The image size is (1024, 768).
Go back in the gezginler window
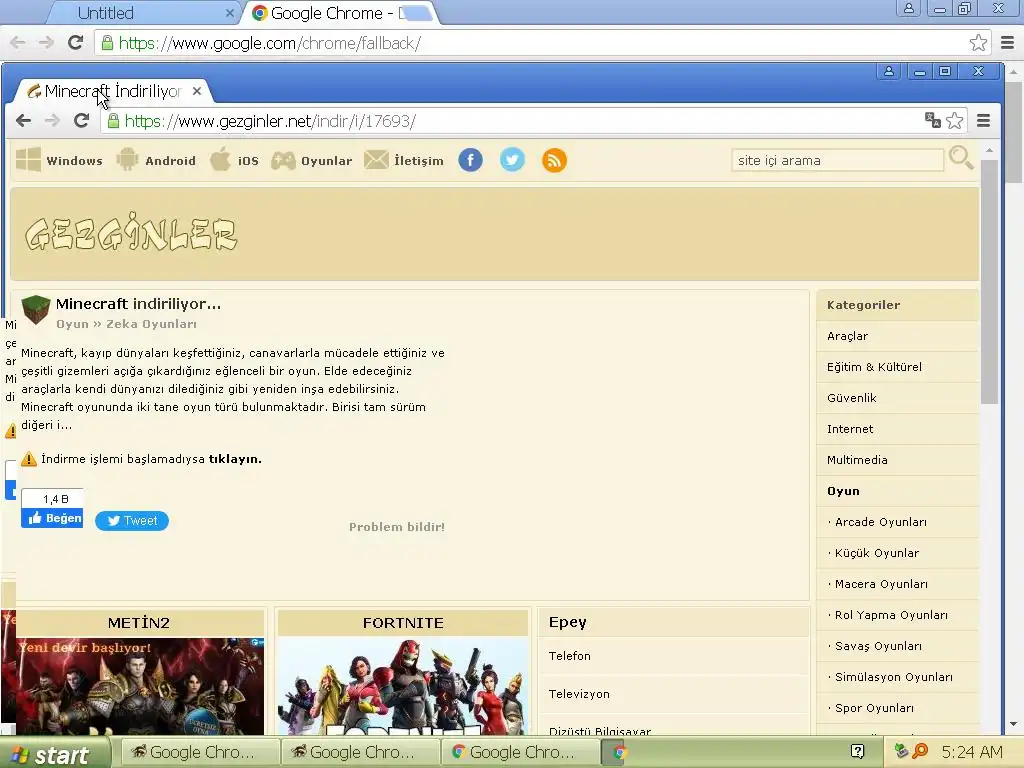click(x=24, y=120)
